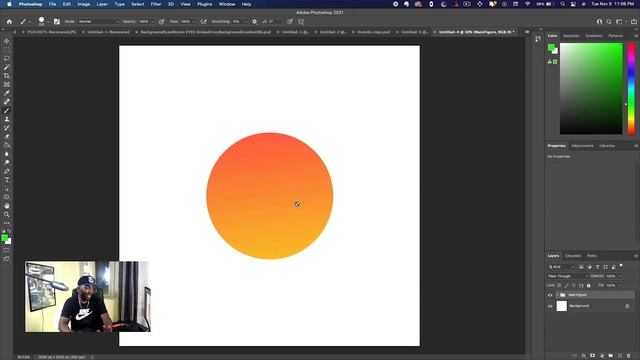The image size is (640, 360).
Task: Open brush settings gear in options bar
Action: coord(254,22)
